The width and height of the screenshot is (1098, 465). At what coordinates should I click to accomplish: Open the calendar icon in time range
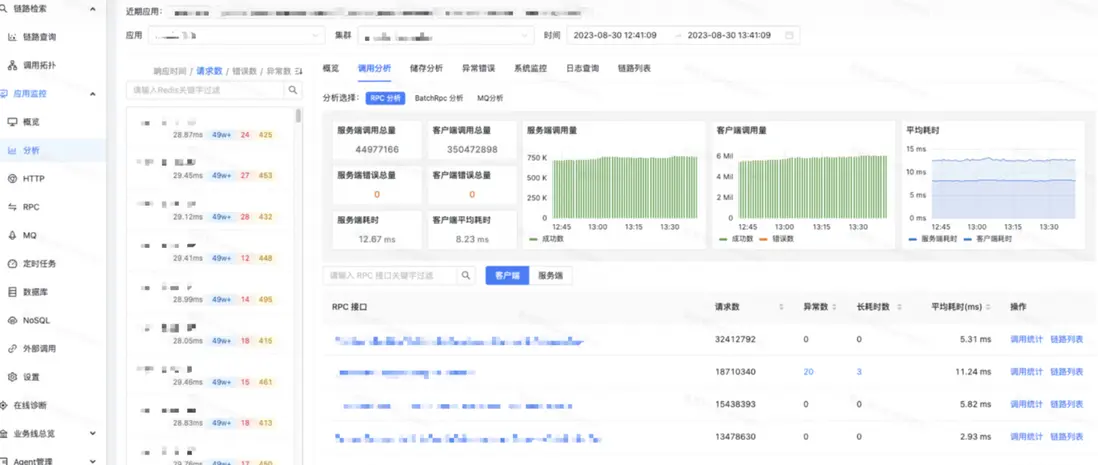point(790,35)
